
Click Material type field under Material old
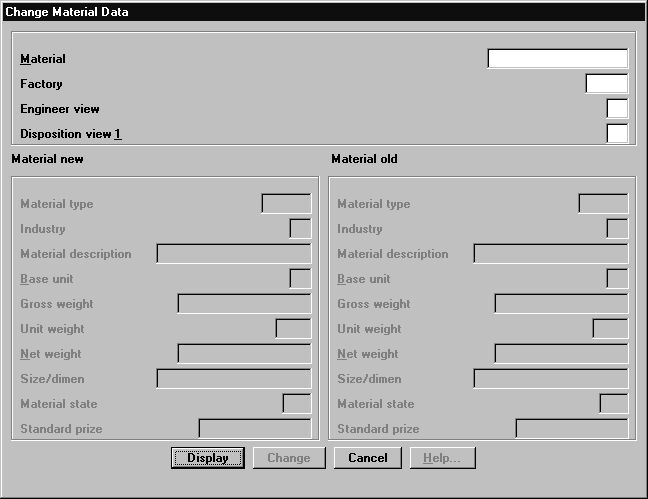603,204
